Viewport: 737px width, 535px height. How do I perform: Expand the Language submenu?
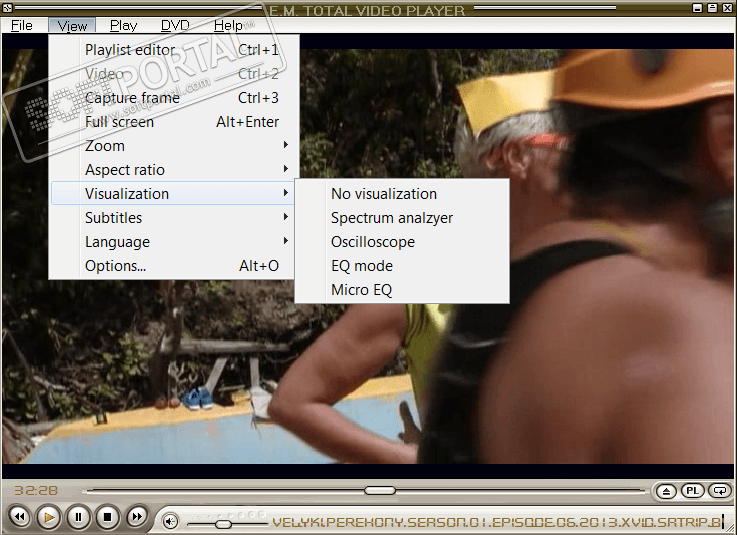pyautogui.click(x=173, y=242)
